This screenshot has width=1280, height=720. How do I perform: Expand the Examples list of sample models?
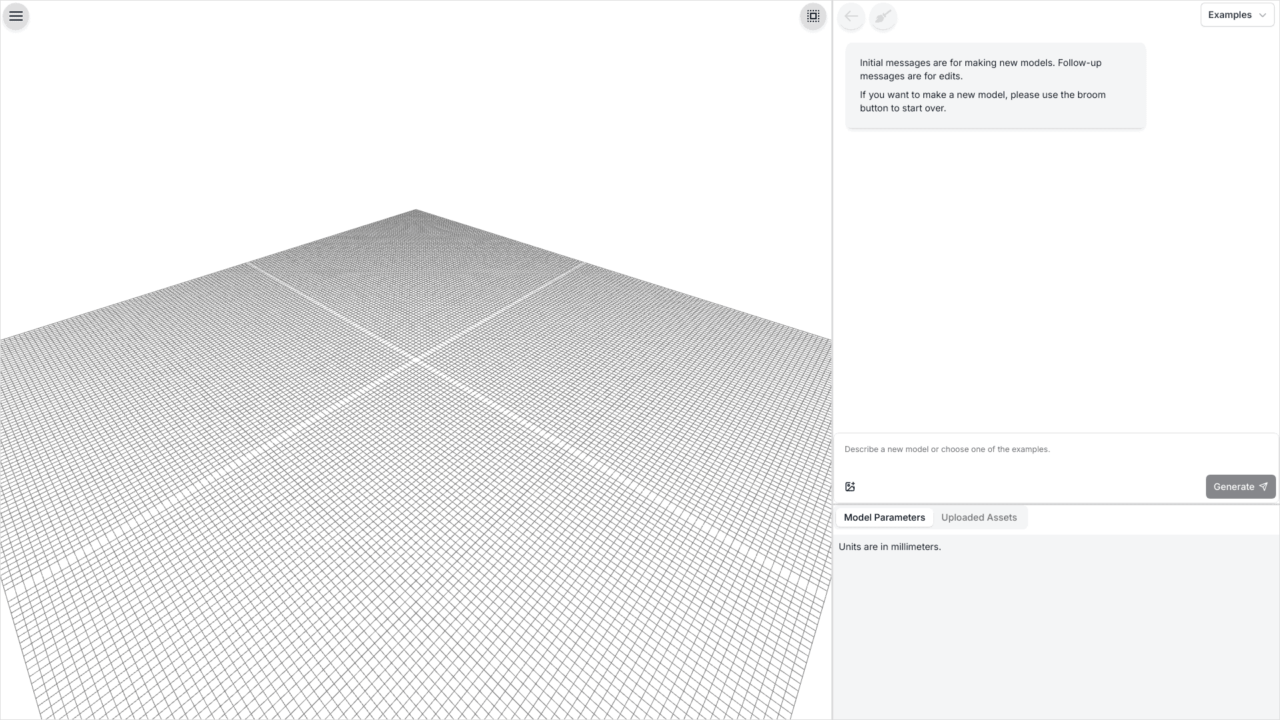(1236, 14)
